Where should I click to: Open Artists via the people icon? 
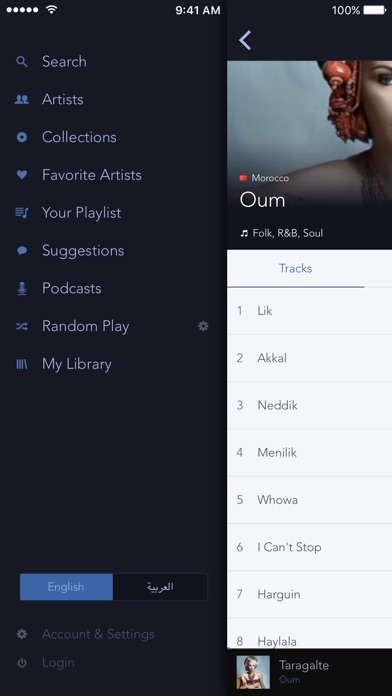point(22,99)
